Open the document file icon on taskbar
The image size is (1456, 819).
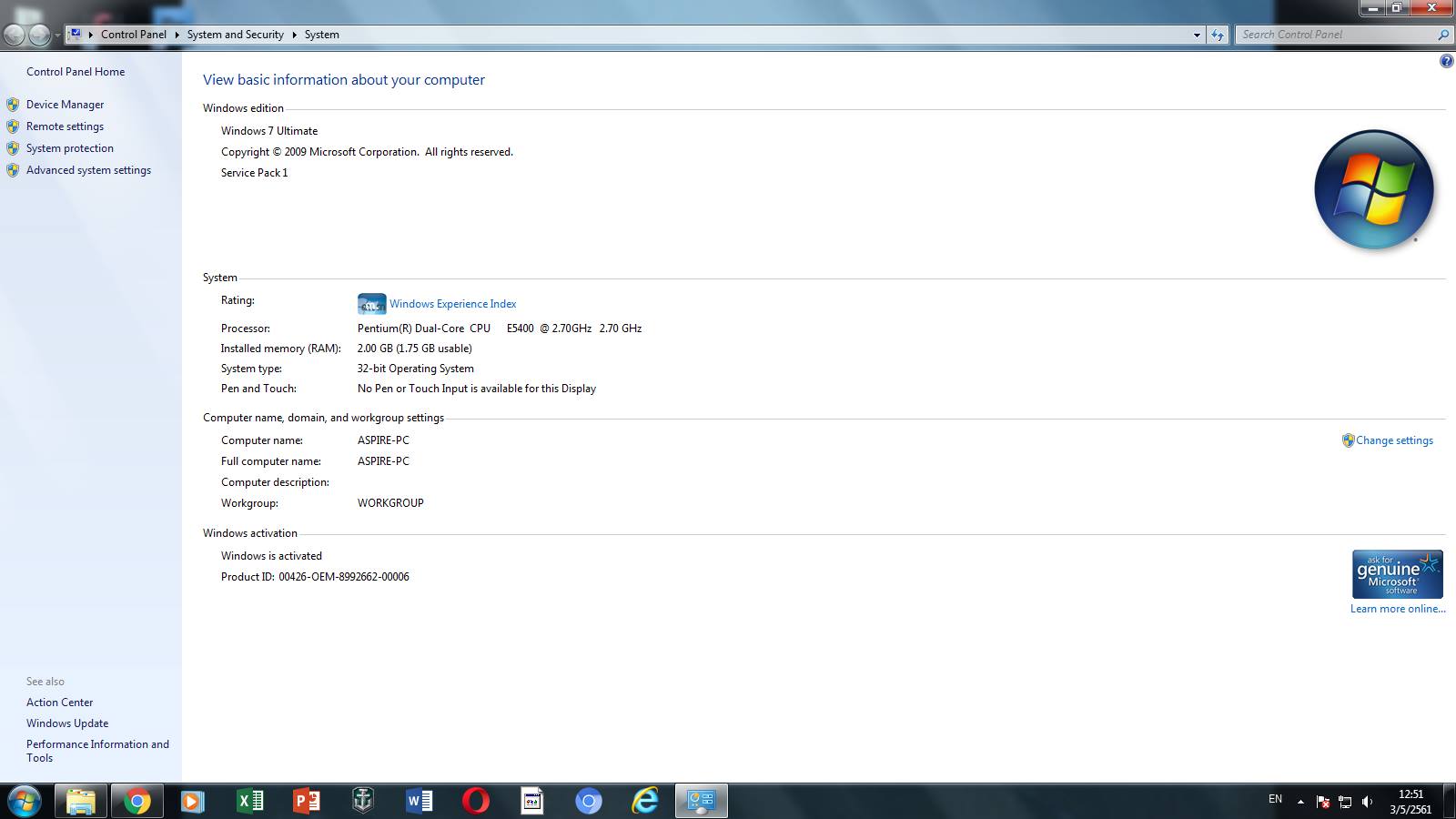532,802
